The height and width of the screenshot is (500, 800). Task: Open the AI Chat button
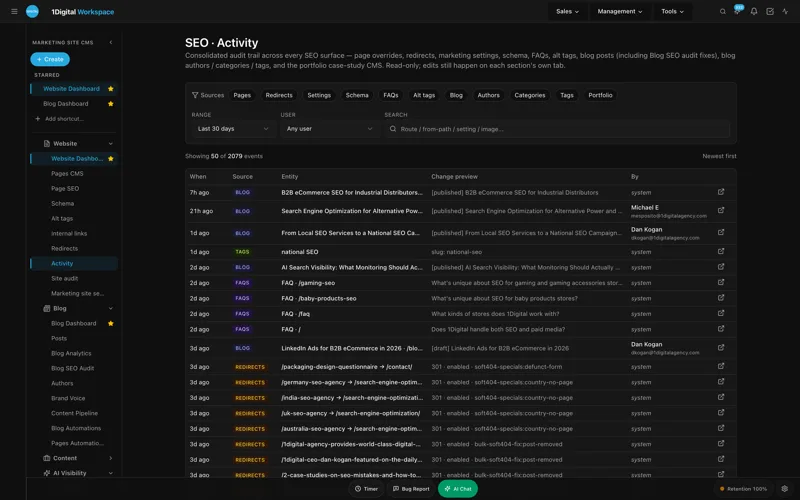458,489
